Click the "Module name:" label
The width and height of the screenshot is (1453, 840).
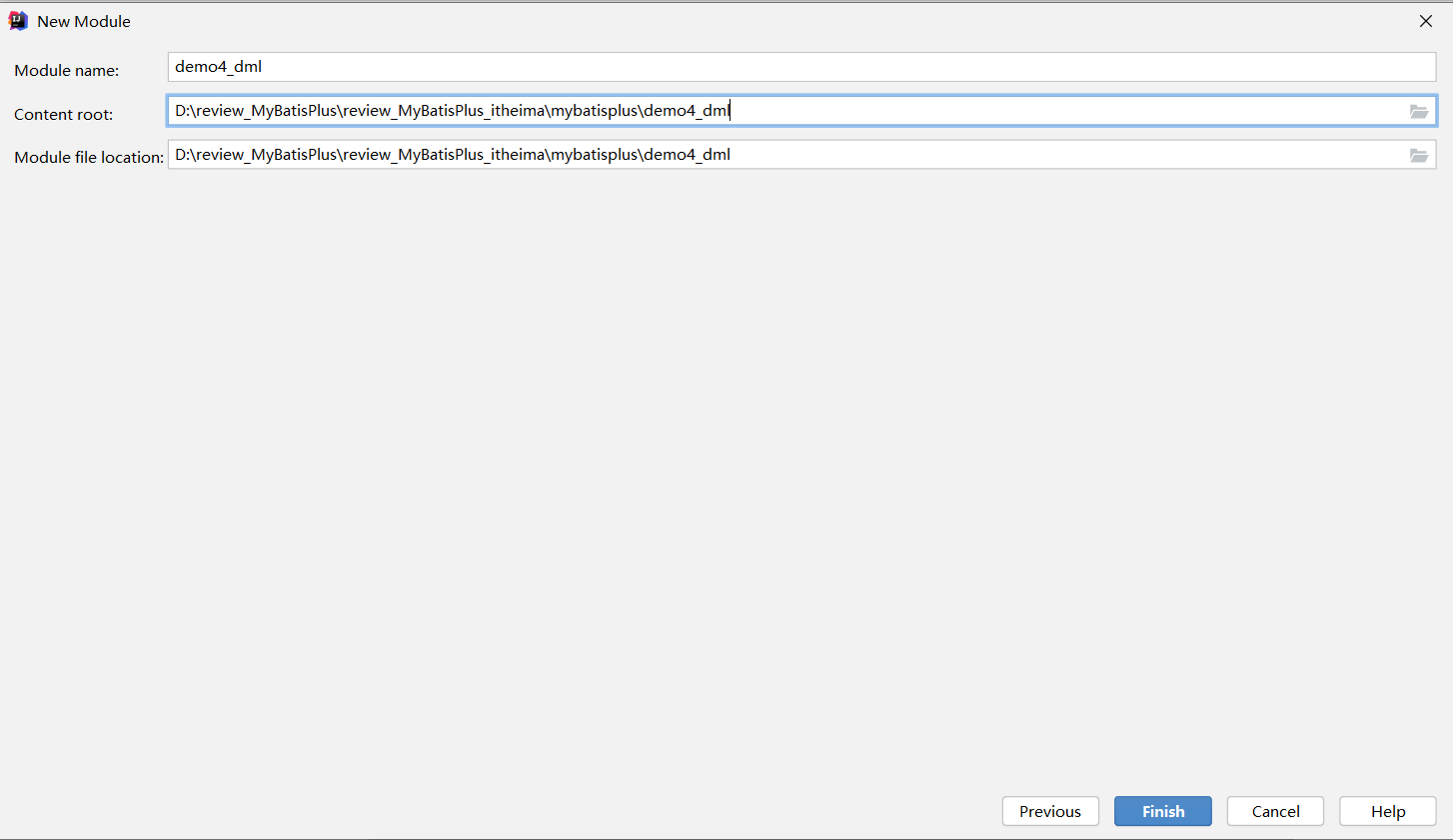click(x=67, y=70)
